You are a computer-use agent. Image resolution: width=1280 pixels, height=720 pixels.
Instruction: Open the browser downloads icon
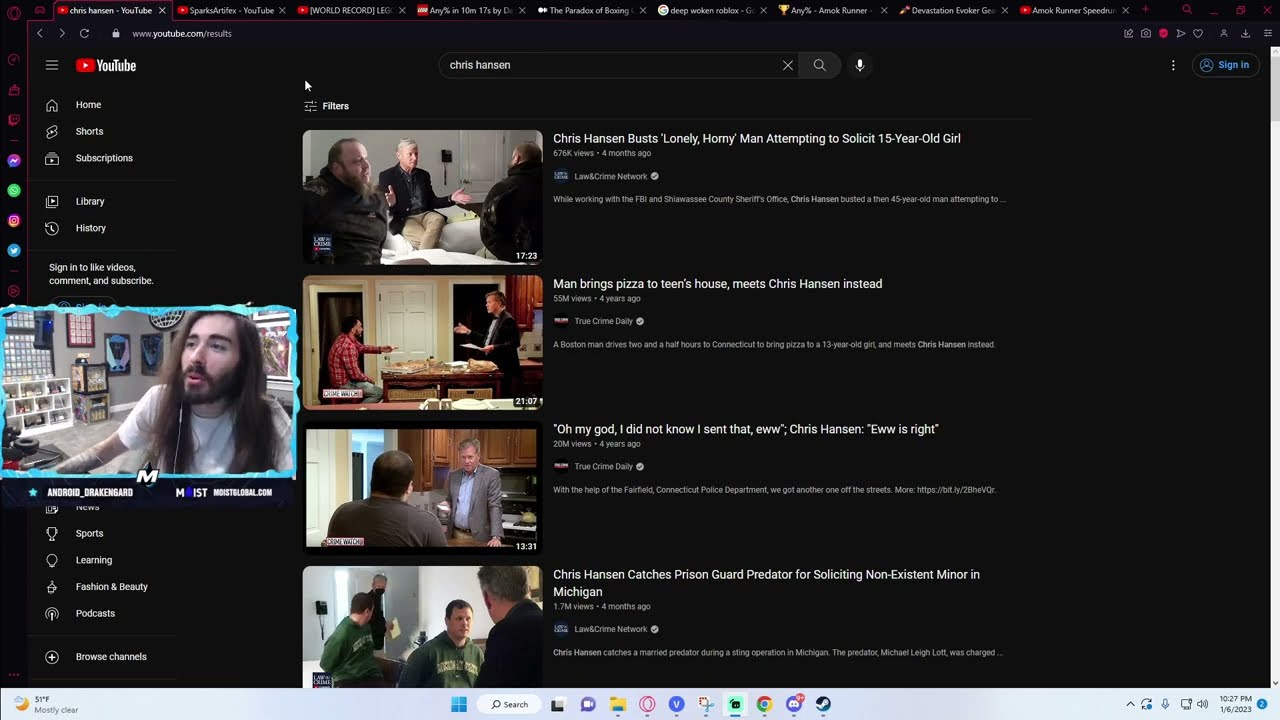[1246, 33]
